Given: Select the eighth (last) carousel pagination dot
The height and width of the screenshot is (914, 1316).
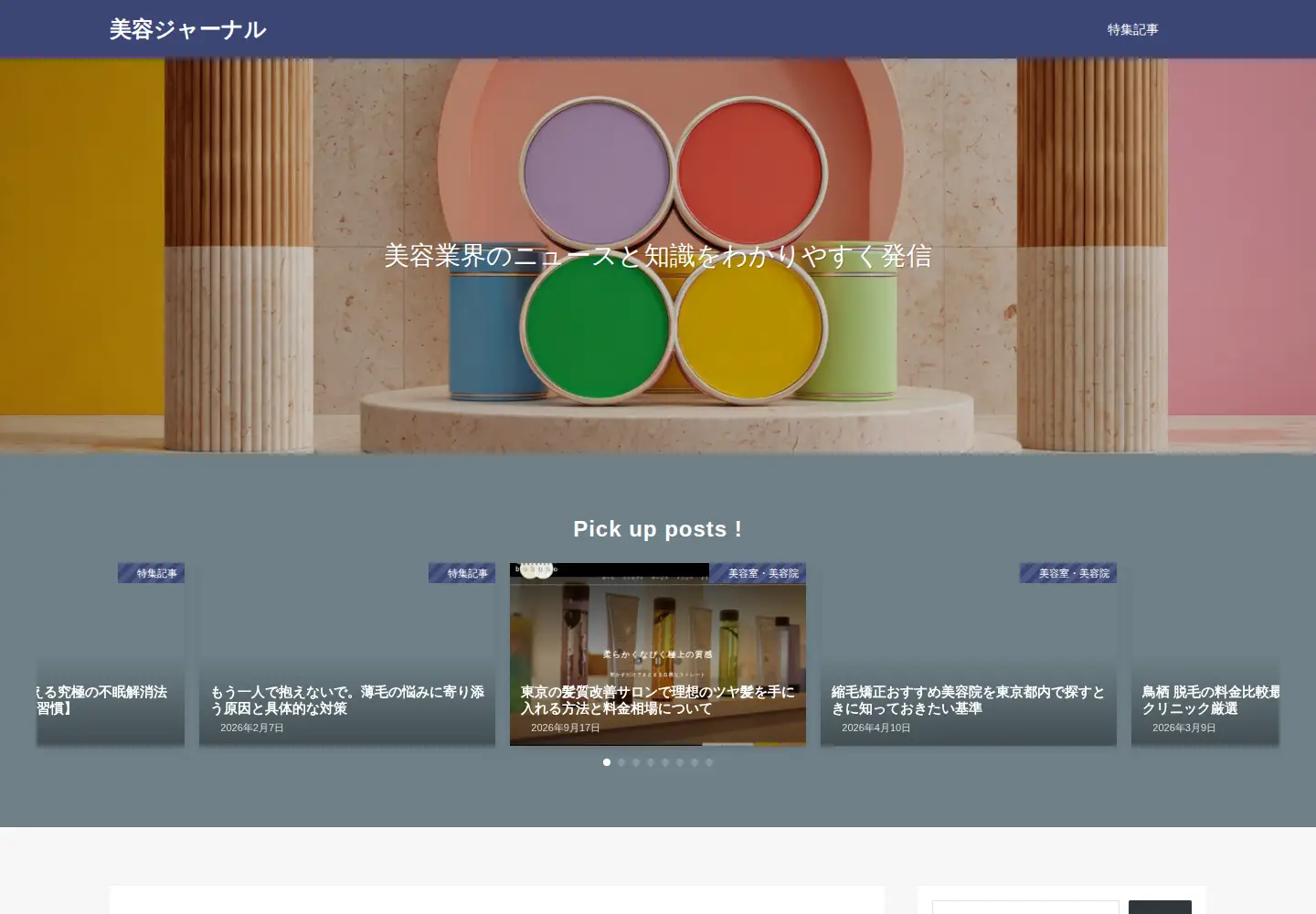Looking at the screenshot, I should (x=709, y=762).
